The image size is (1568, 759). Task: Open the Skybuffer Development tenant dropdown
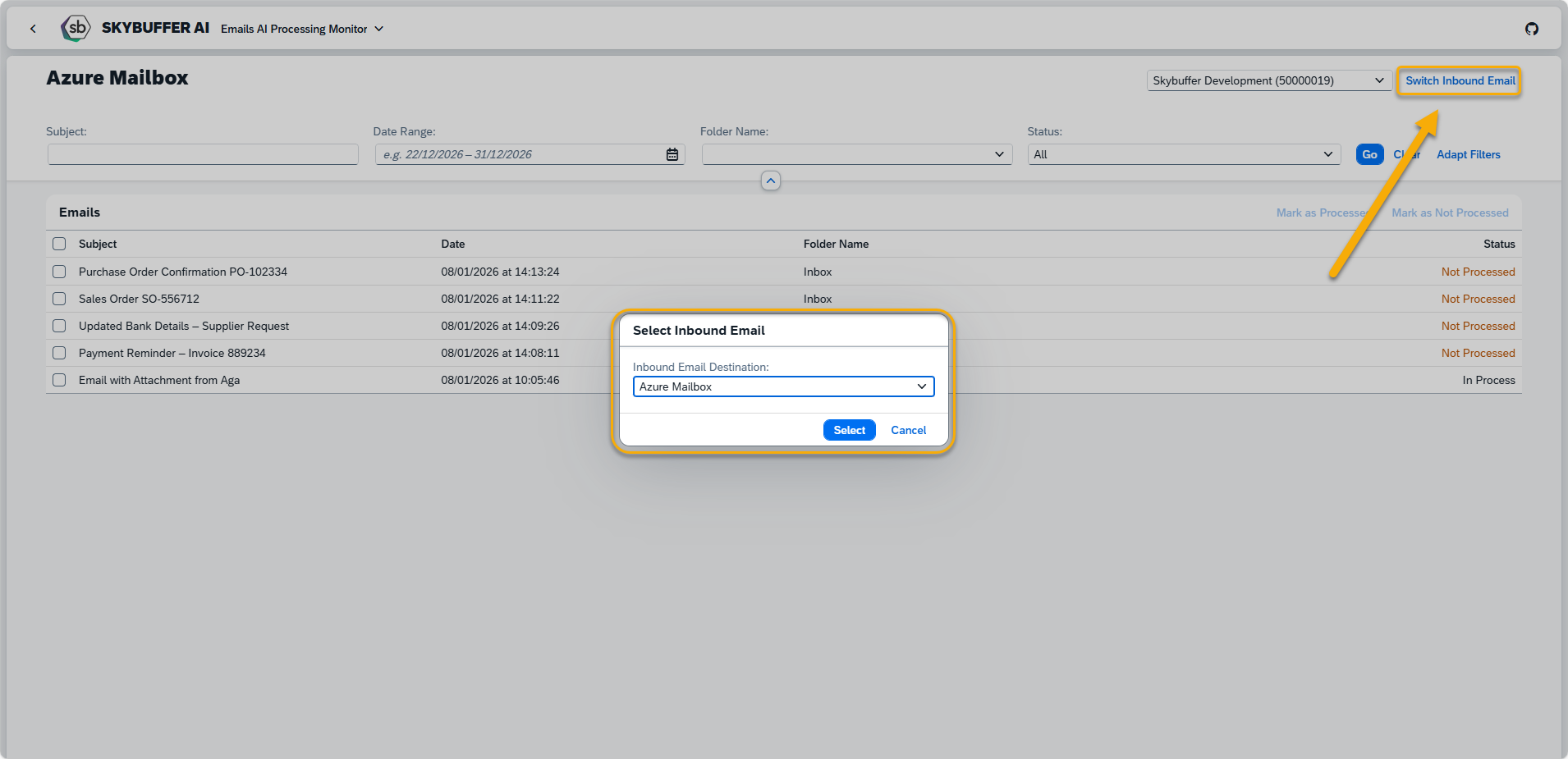click(x=1268, y=80)
